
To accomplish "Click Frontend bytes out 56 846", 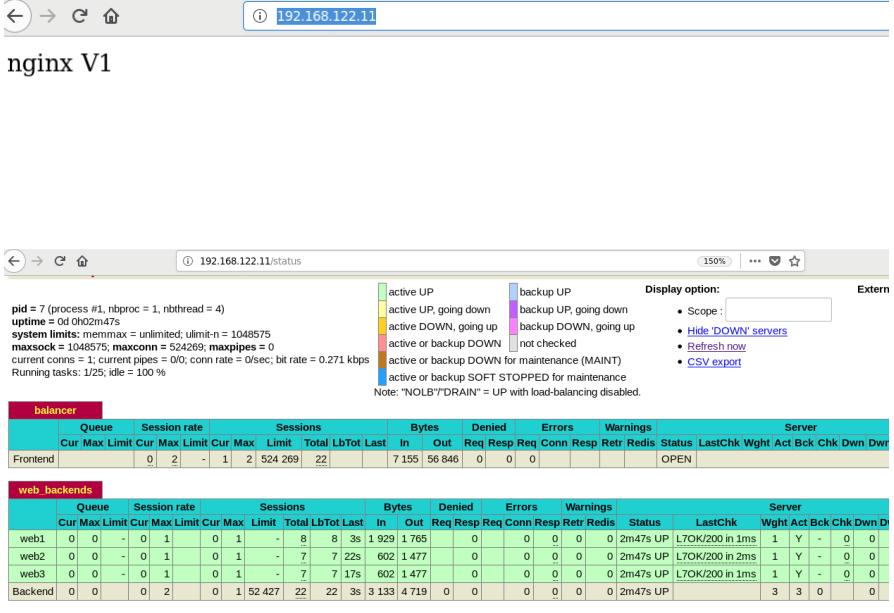I will point(443,459).
